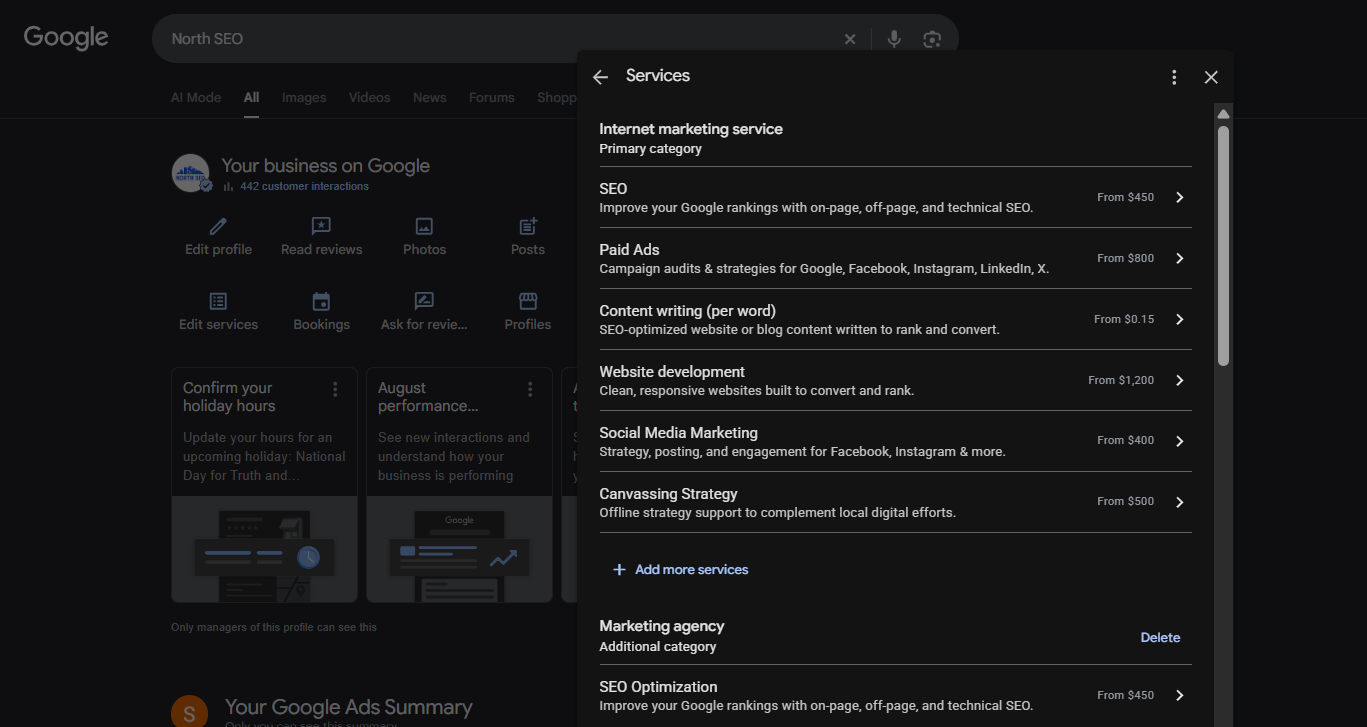
Task: Switch to the Forums tab
Action: tap(492, 97)
